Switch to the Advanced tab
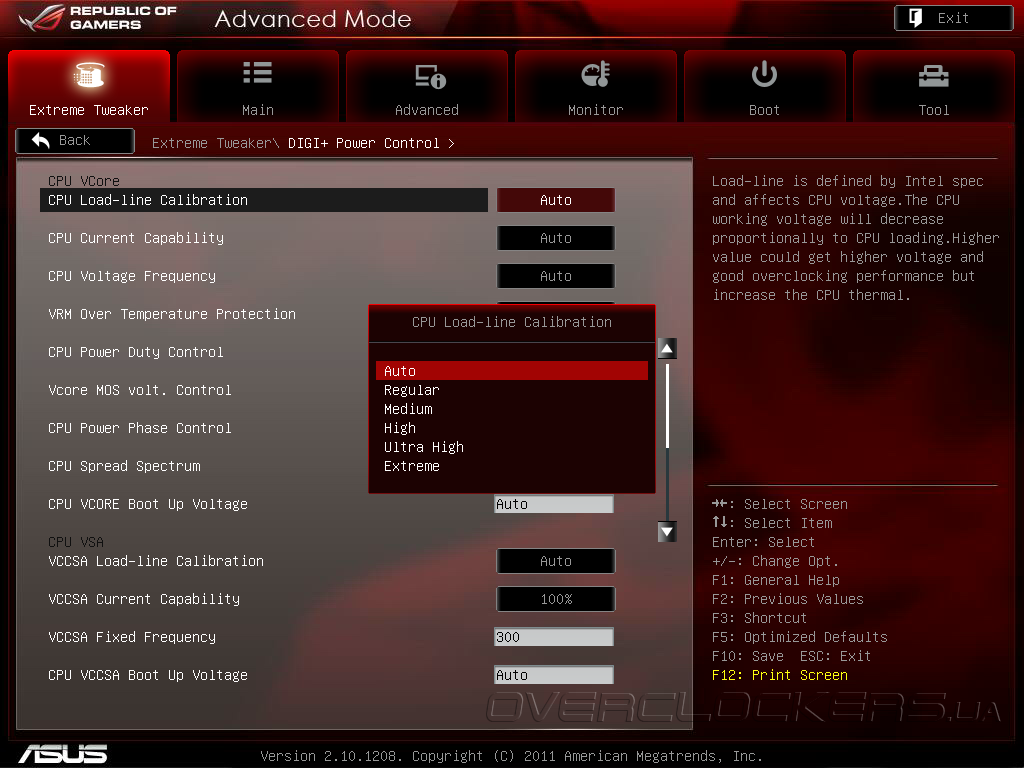This screenshot has height=768, width=1024. [x=427, y=86]
